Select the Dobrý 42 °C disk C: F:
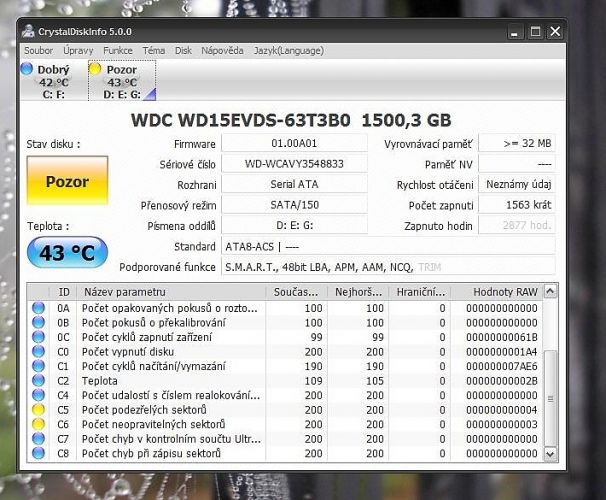Viewport: 606px width, 500px height. tap(54, 81)
